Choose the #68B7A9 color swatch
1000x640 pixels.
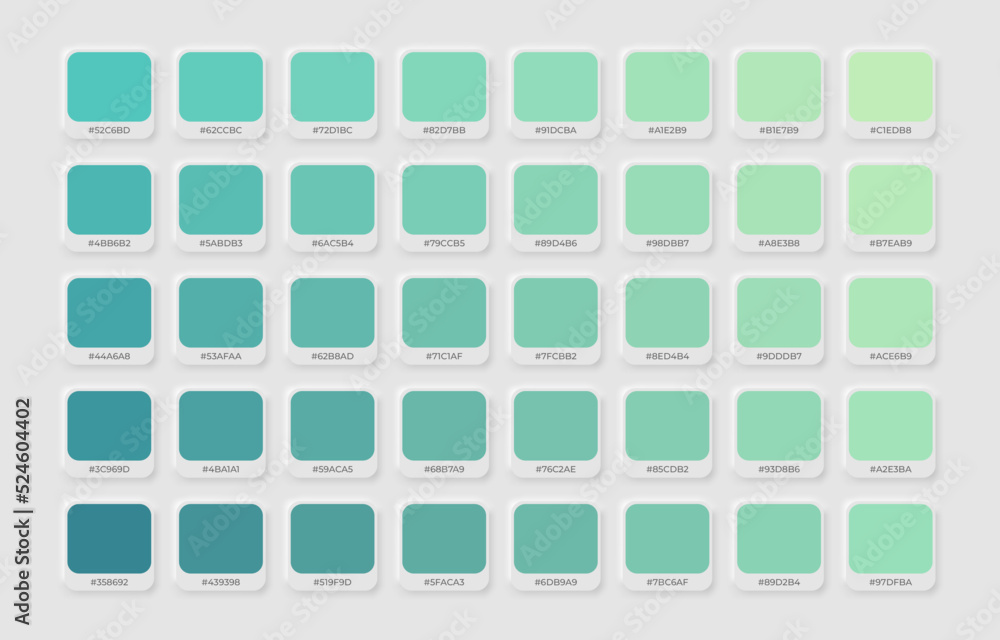(444, 425)
